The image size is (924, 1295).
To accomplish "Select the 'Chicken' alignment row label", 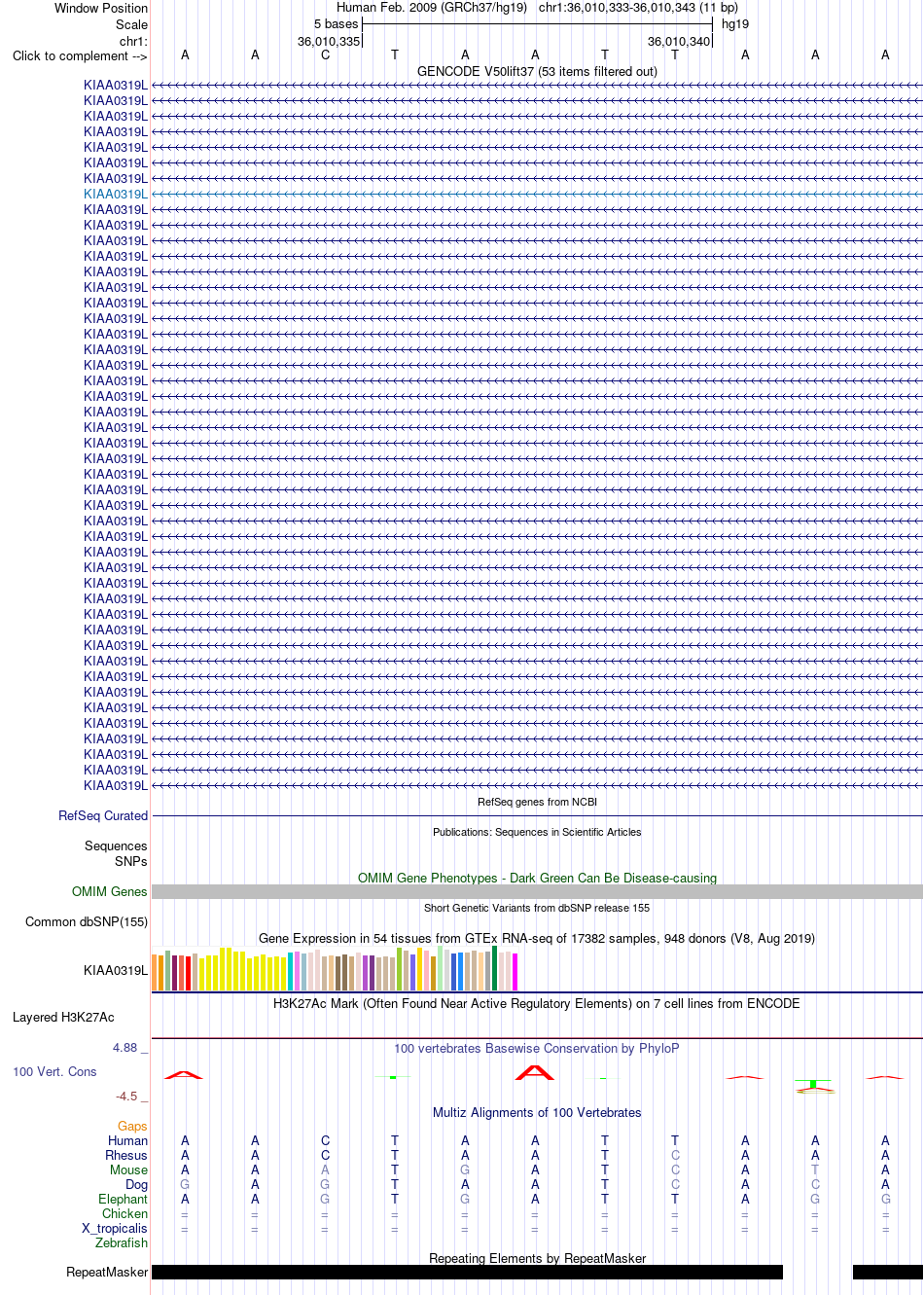I will click(125, 1213).
